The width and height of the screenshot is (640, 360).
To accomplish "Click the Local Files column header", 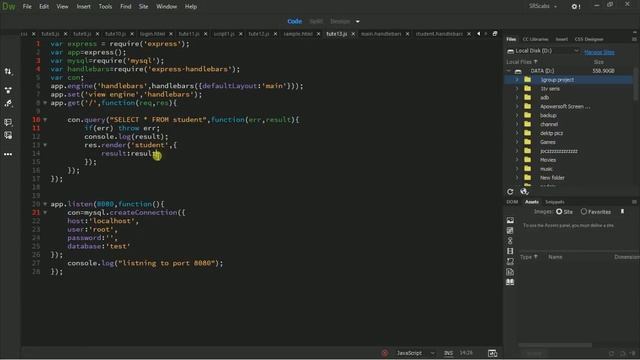I will tap(522, 62).
